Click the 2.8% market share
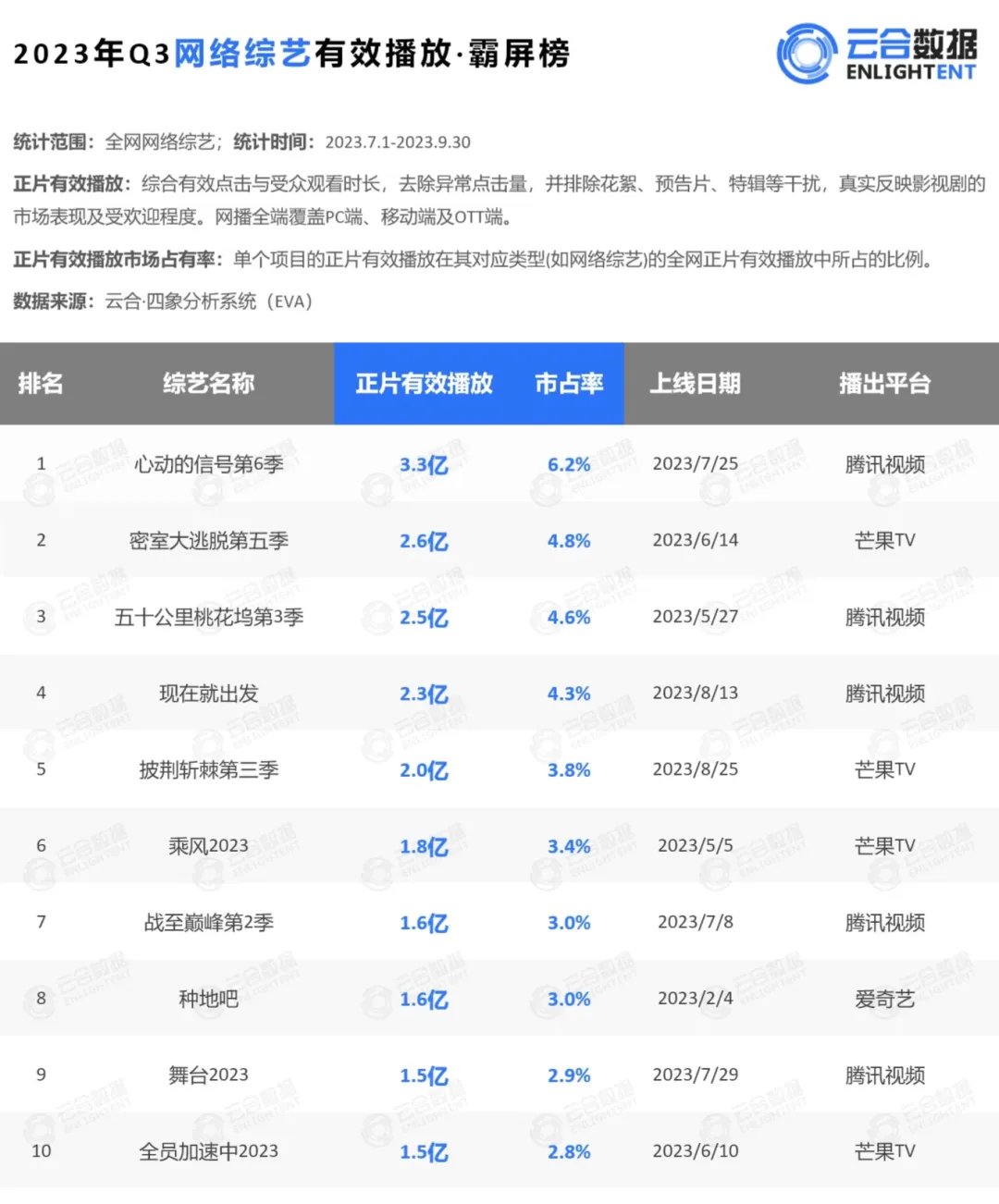 point(569,1152)
